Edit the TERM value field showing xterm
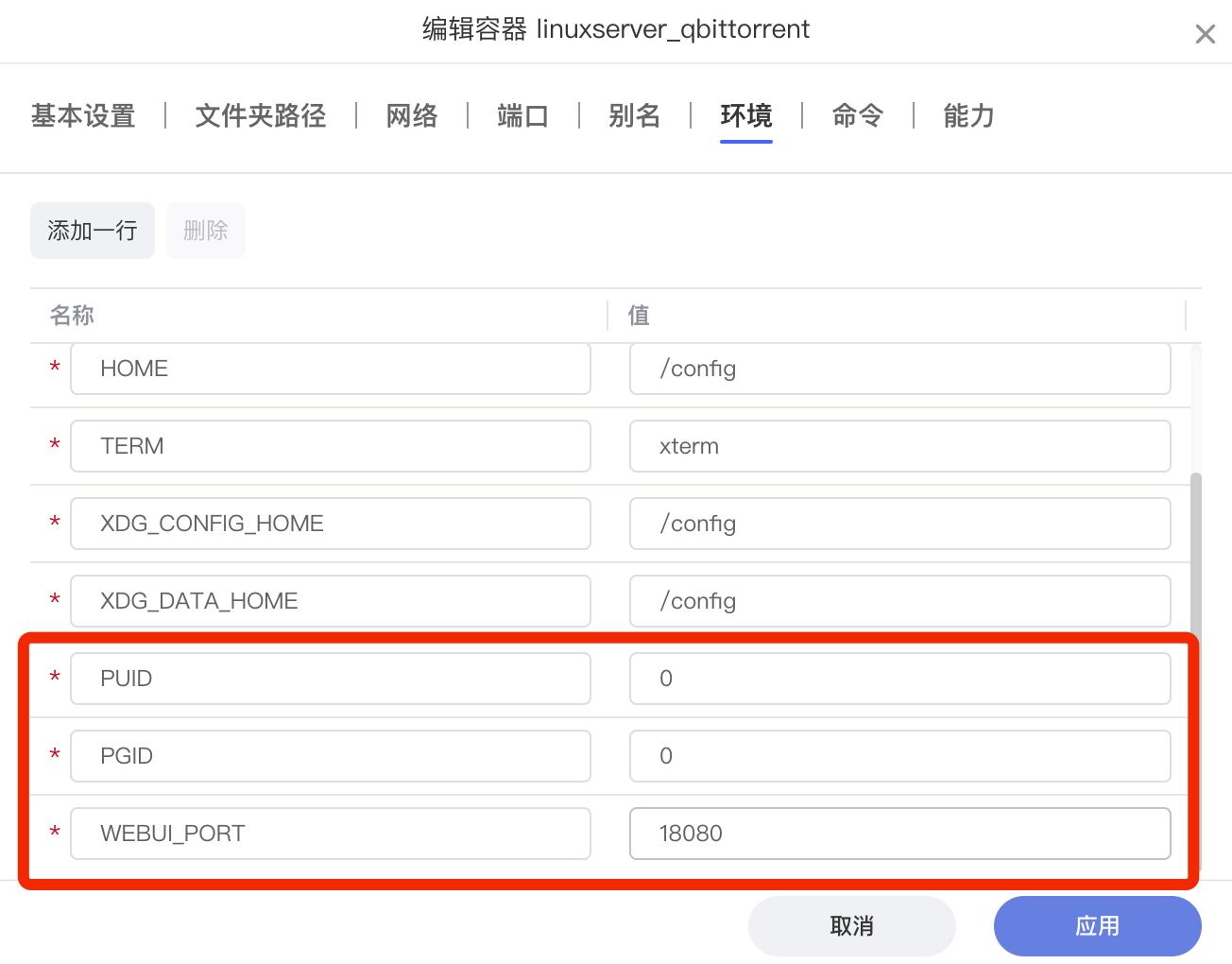 tap(898, 446)
